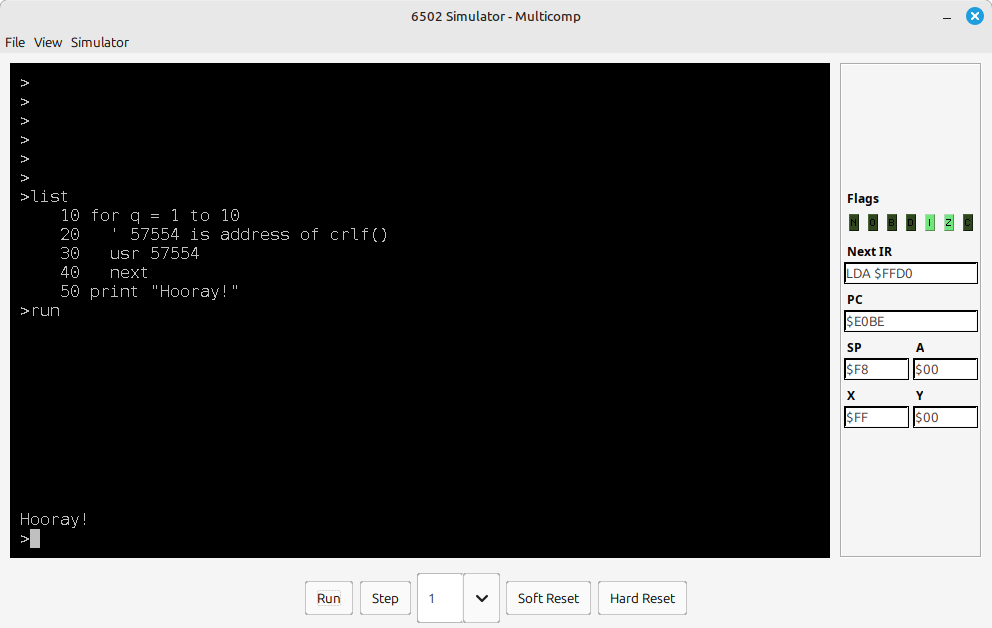Open the View menu
The image size is (992, 628).
click(48, 42)
